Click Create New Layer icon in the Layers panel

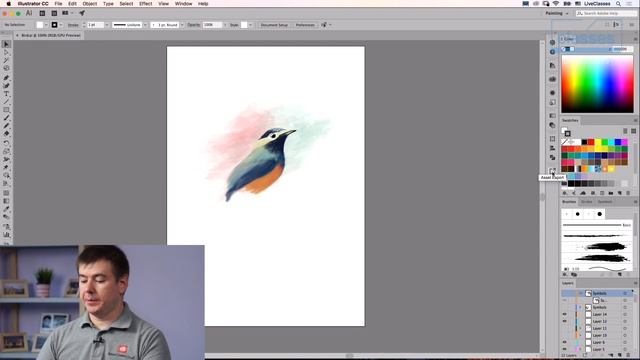click(620, 356)
